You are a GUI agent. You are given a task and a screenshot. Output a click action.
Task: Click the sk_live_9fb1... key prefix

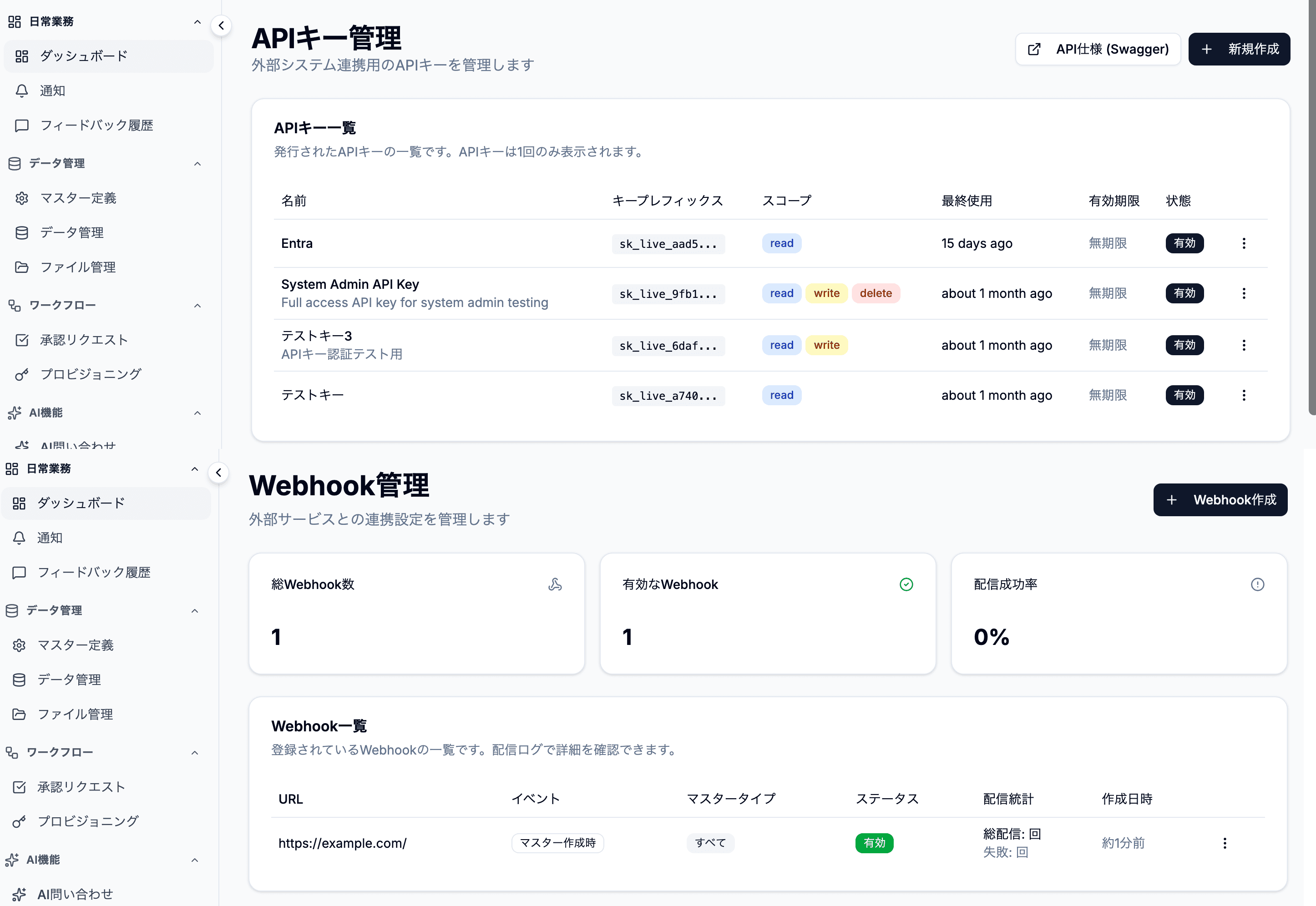coord(668,294)
